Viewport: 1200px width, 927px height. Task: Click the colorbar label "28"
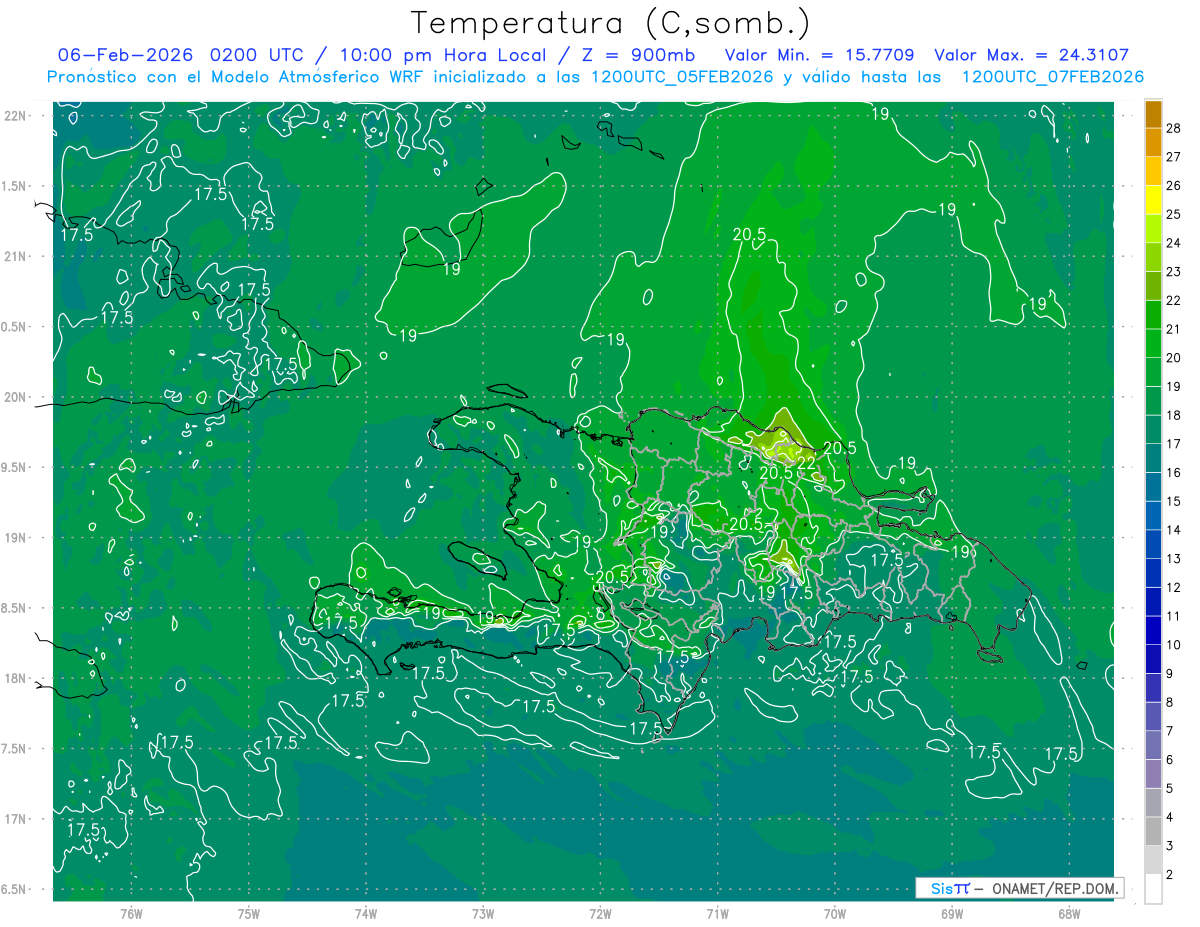[x=1173, y=128]
